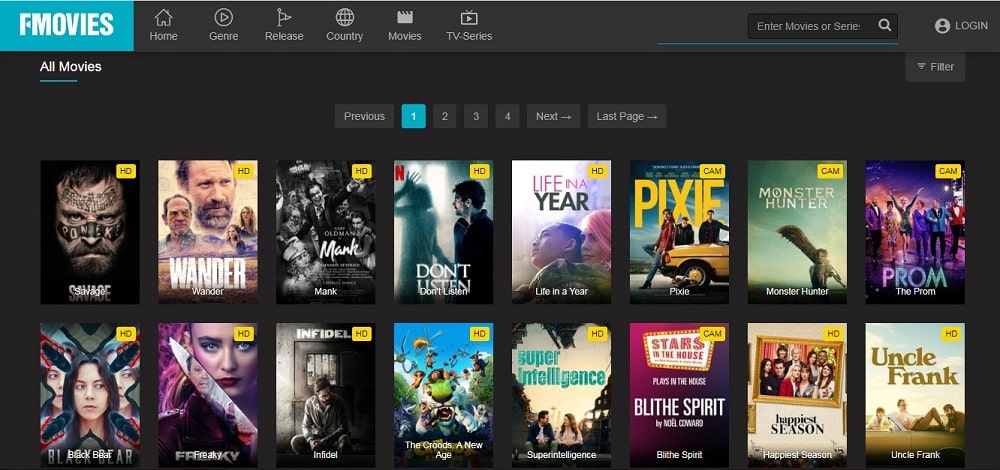
Task: Open the Black Bear movie poster
Action: point(90,395)
